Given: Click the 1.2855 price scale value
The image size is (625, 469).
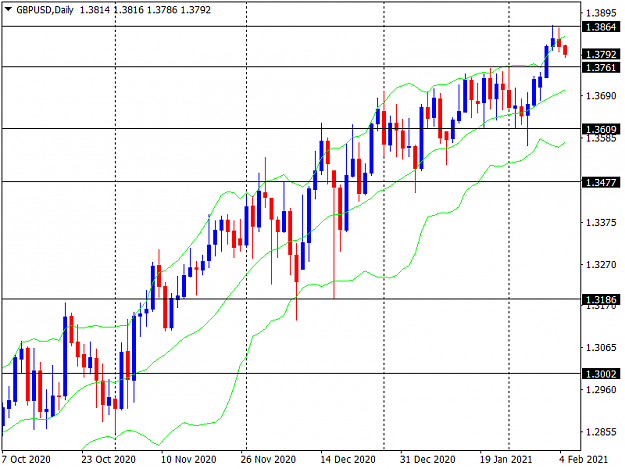Looking at the screenshot, I should 601,432.
